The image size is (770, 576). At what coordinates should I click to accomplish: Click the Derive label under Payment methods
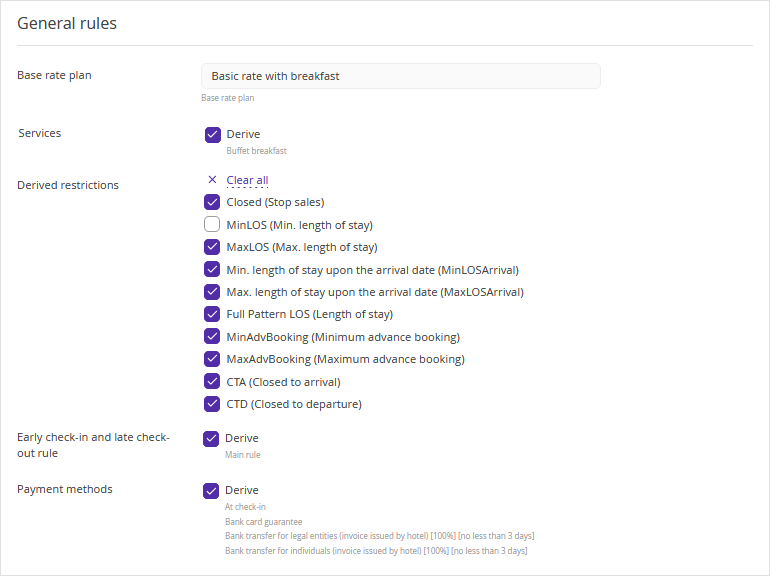tap(242, 491)
